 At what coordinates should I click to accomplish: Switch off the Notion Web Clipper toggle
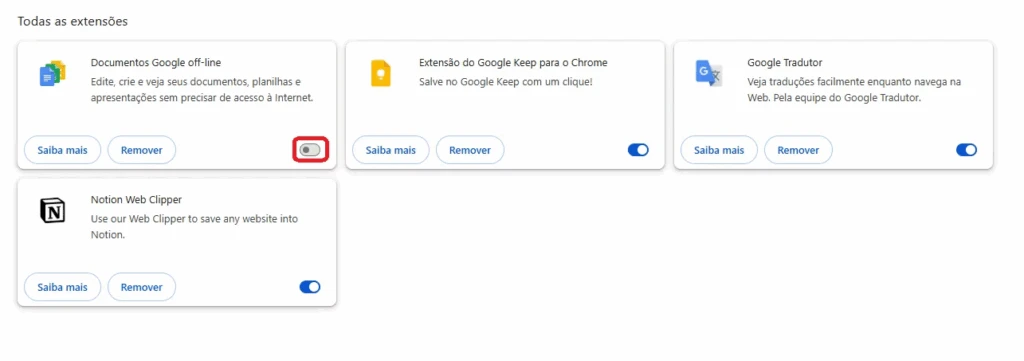point(310,287)
